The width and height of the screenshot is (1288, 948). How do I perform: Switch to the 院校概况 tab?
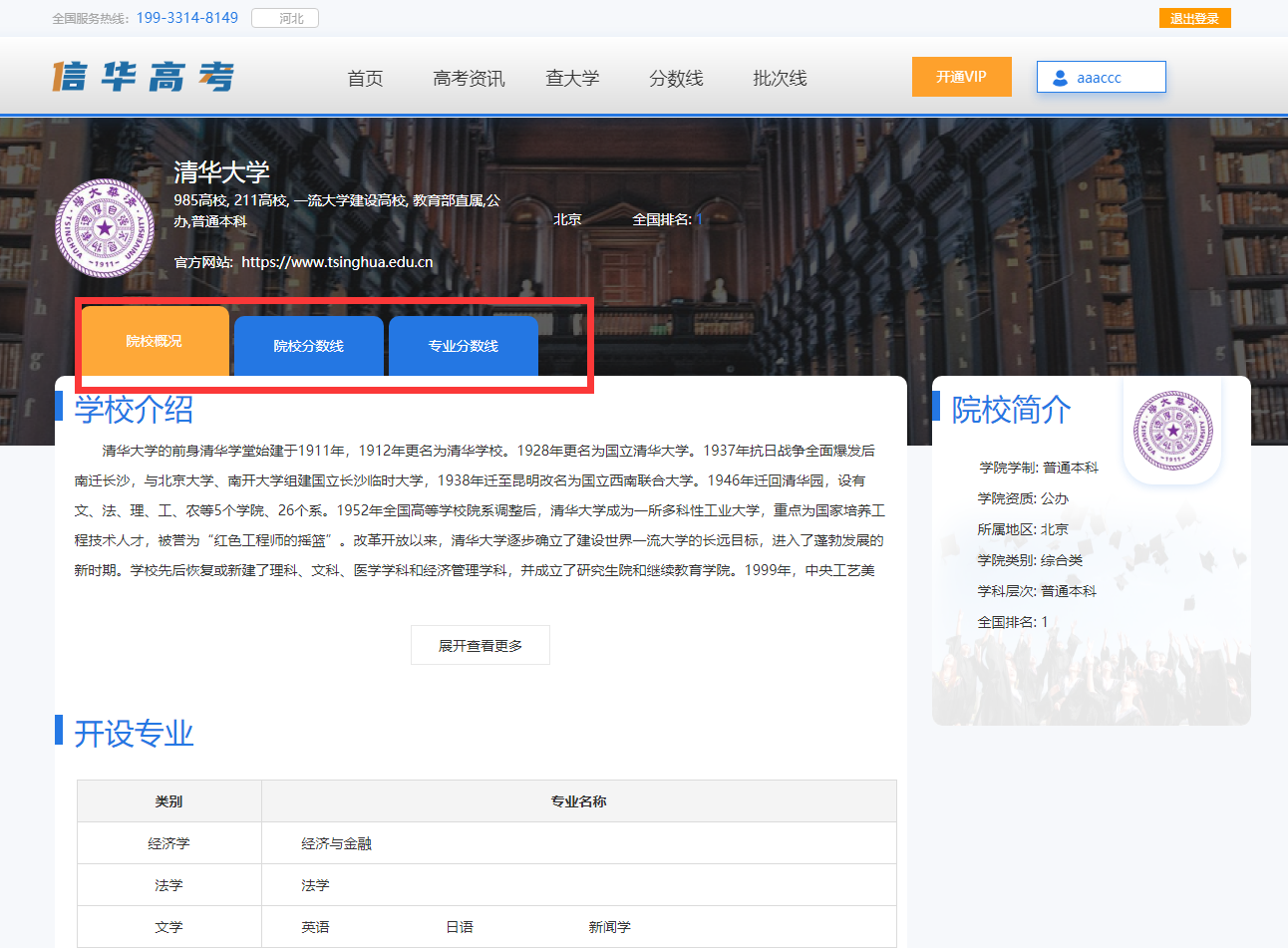155,341
